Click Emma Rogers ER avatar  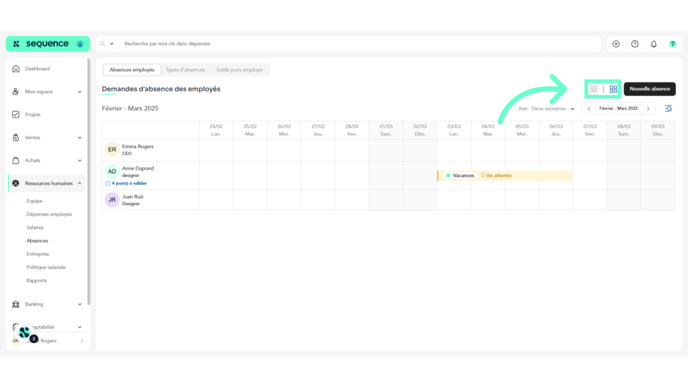point(112,150)
